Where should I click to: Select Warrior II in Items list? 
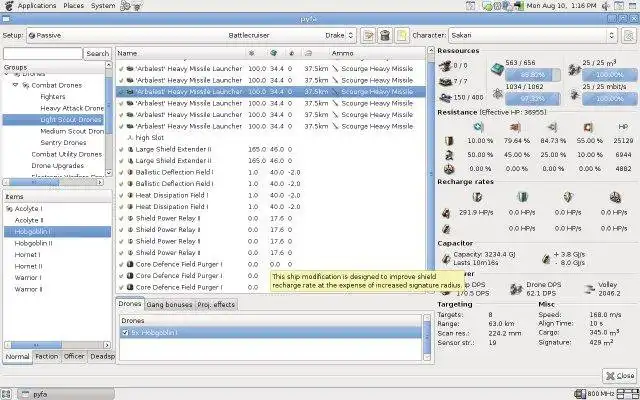coord(28,289)
